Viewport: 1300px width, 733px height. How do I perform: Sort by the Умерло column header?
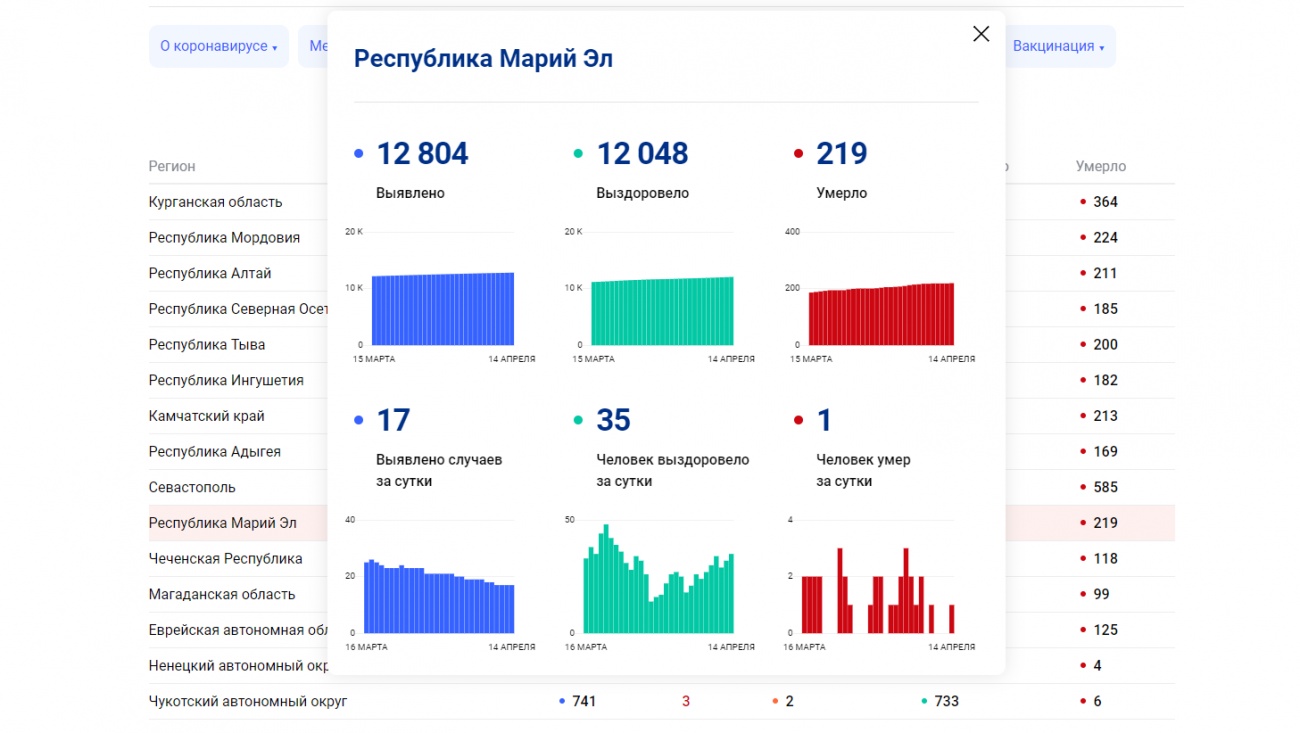[x=1100, y=167]
